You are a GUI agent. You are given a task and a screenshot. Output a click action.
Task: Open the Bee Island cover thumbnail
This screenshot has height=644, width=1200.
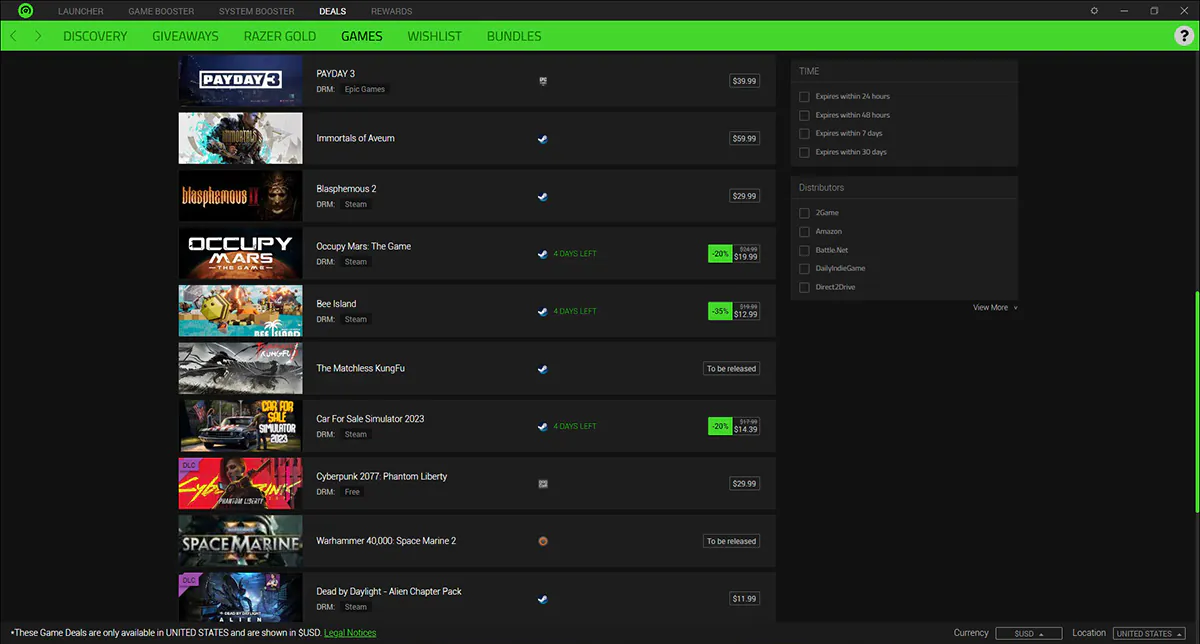(x=240, y=311)
